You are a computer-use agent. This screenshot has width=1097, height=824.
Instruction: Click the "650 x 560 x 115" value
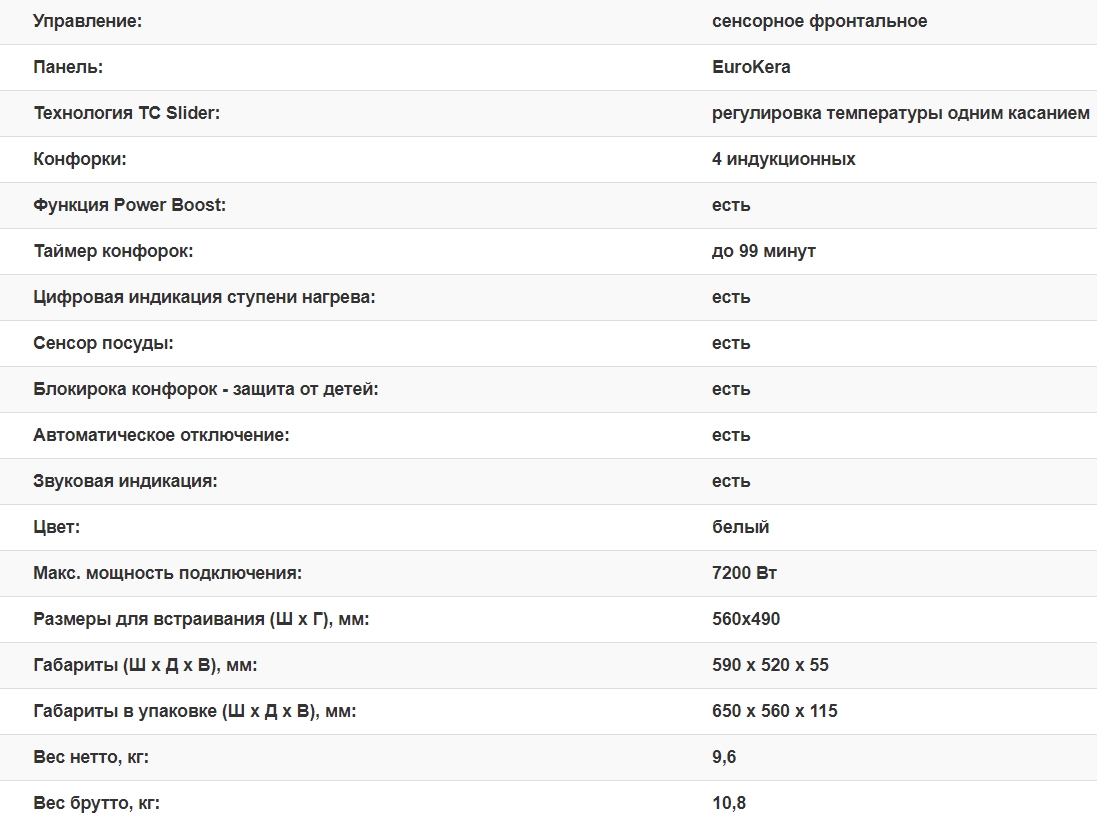click(774, 711)
